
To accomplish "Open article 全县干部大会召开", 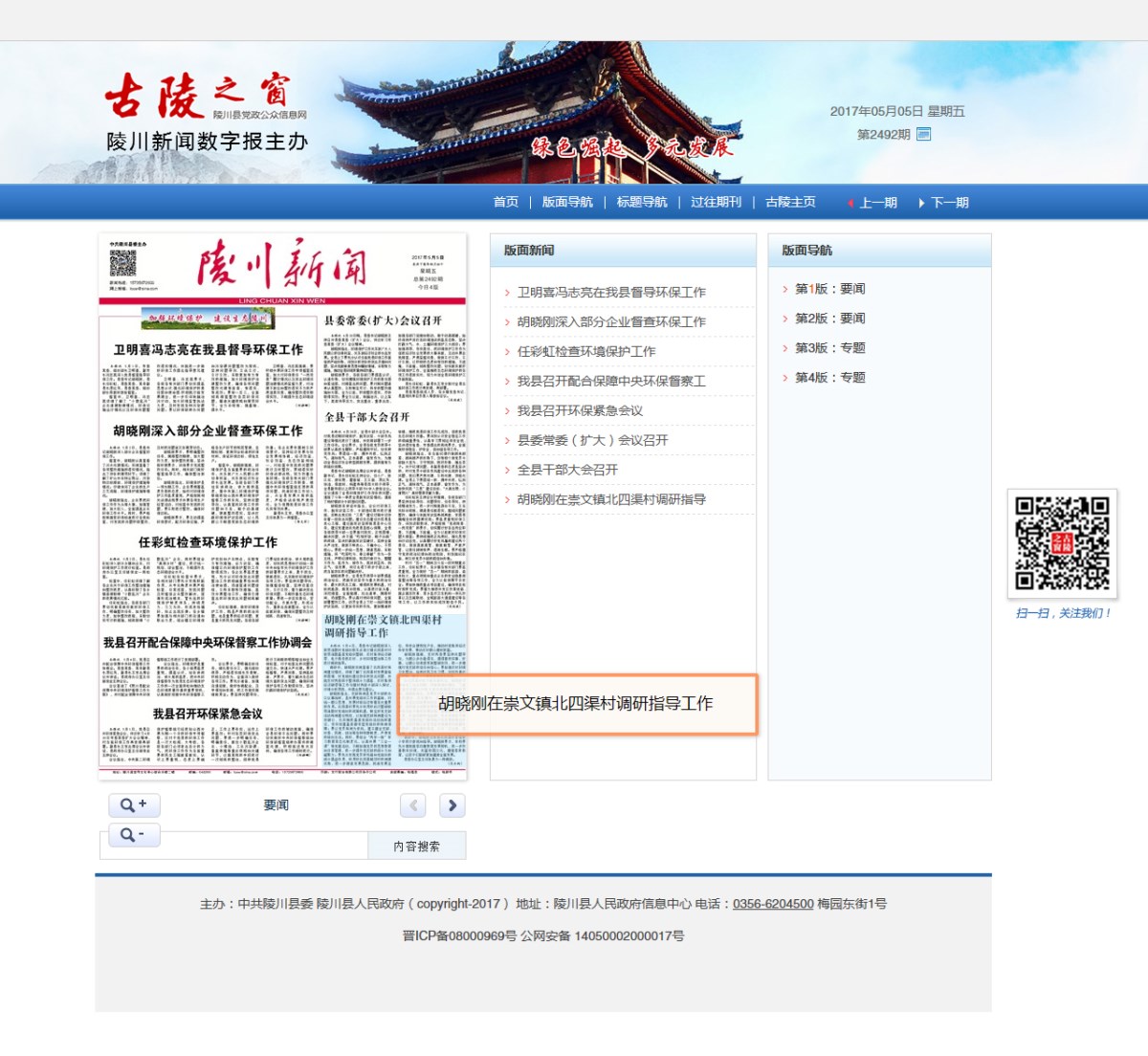I will 567,471.
